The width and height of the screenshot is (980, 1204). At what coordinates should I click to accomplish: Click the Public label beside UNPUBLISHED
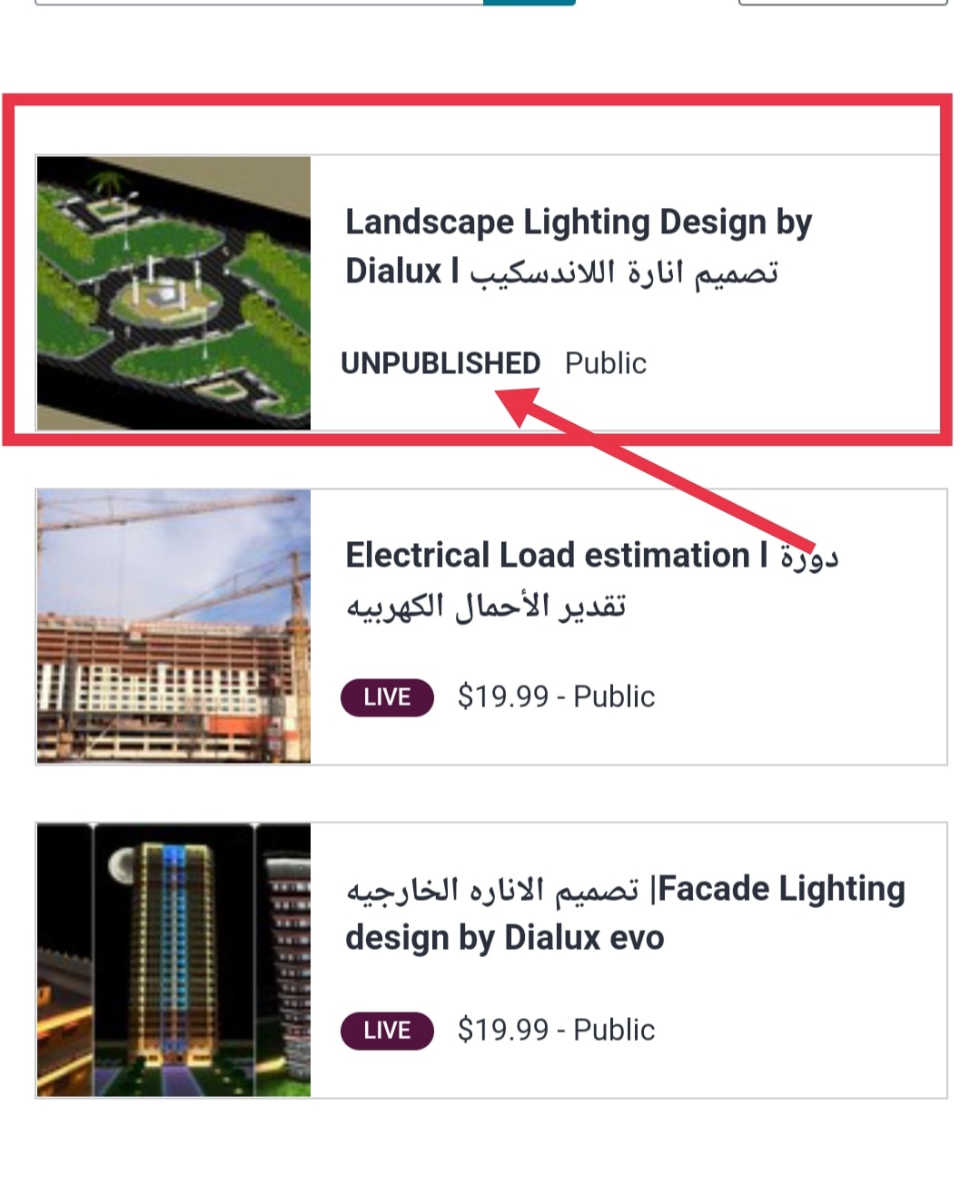[x=606, y=363]
